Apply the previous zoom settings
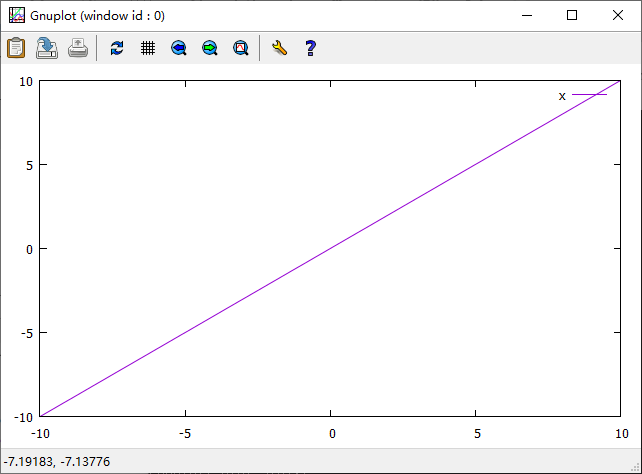 pos(179,48)
